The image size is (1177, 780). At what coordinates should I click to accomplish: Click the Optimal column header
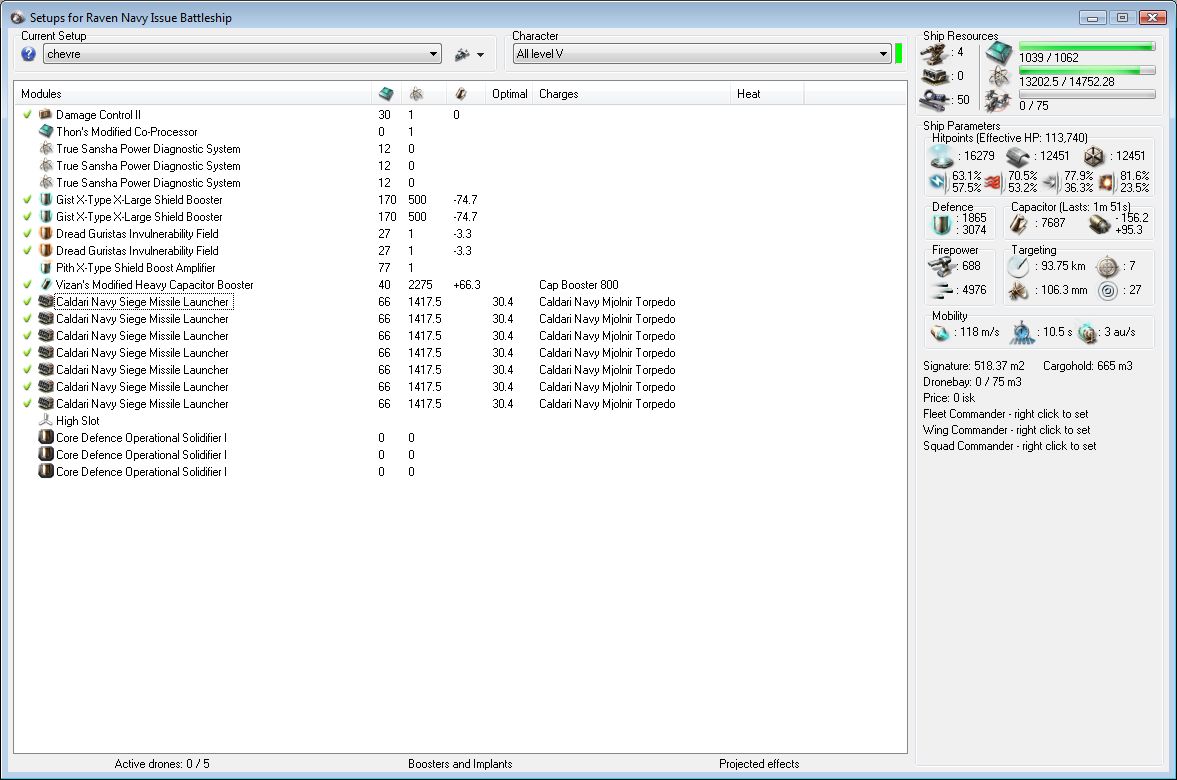510,94
